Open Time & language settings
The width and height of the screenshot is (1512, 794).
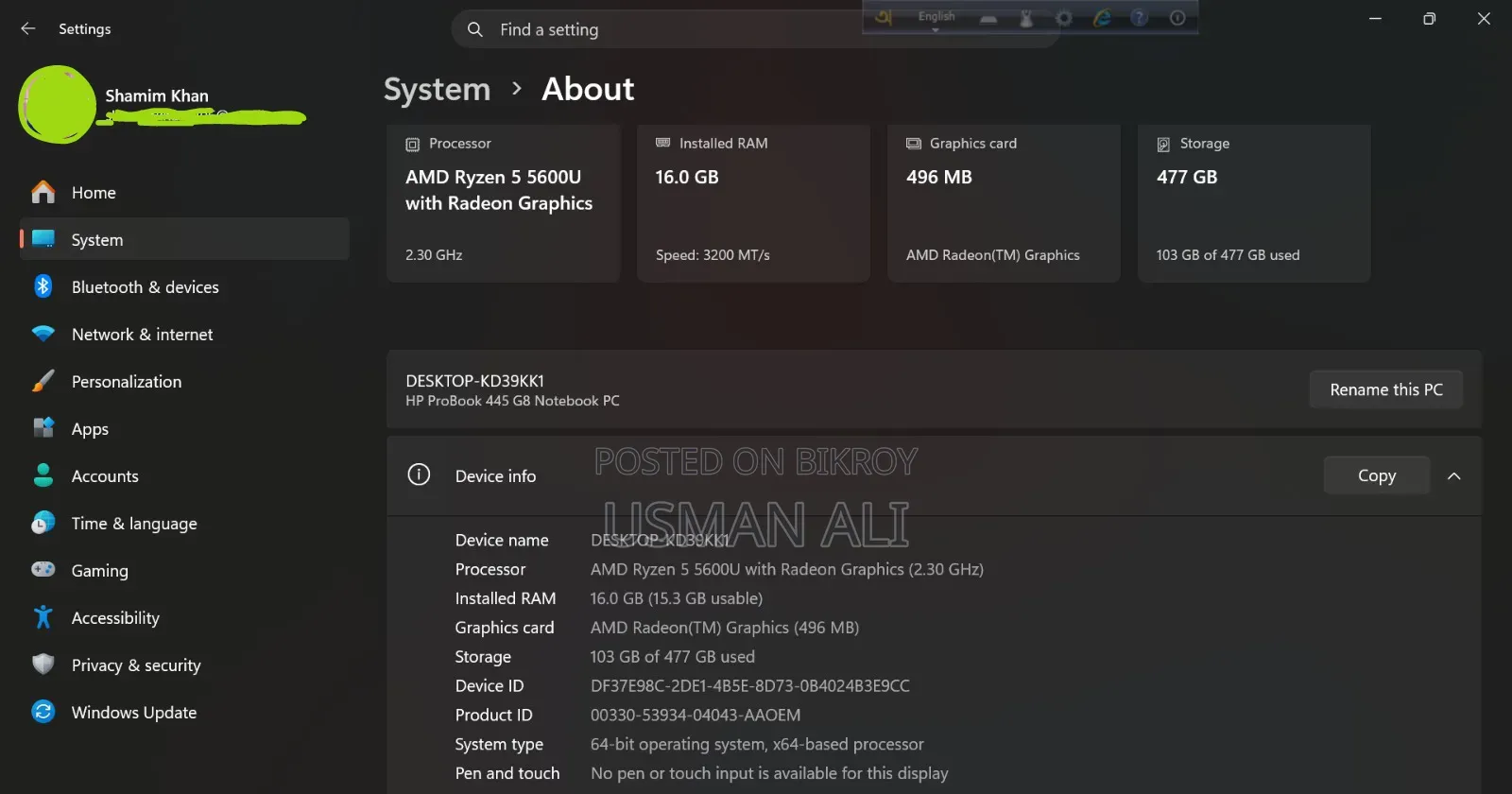[185, 523]
